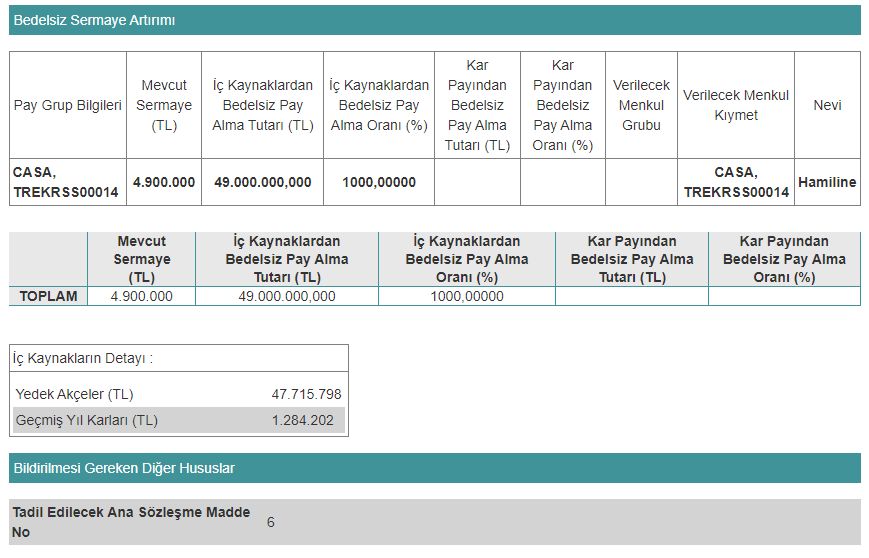Select the Geçmiş Yıl Karları (TL) row

click(x=86, y=420)
